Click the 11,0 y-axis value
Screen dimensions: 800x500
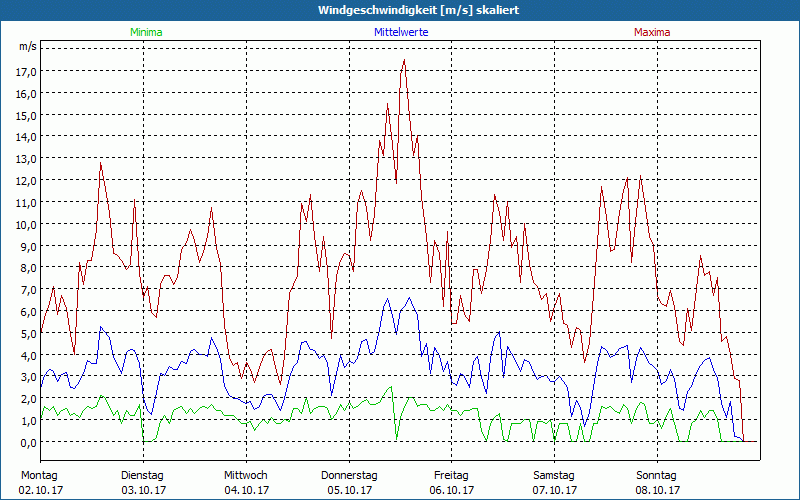pos(26,203)
